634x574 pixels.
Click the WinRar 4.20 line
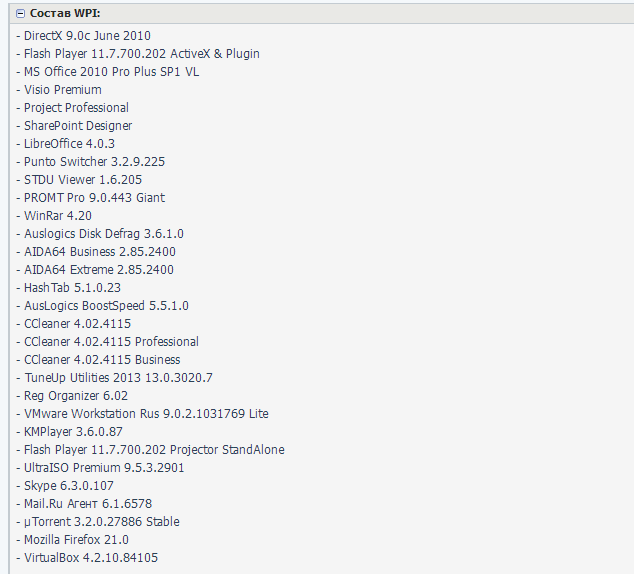coord(58,216)
